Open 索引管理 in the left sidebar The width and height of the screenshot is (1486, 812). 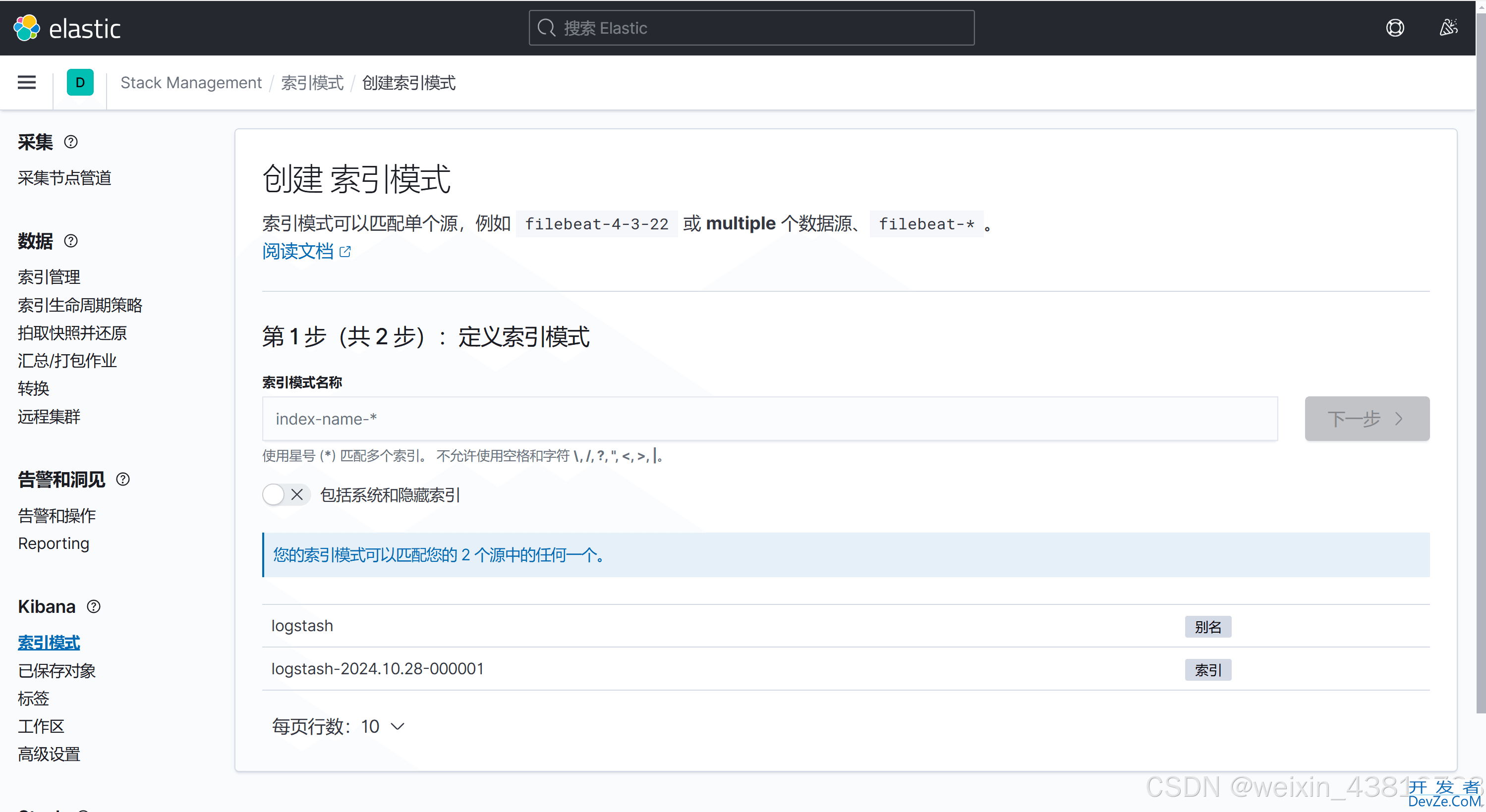click(x=51, y=277)
